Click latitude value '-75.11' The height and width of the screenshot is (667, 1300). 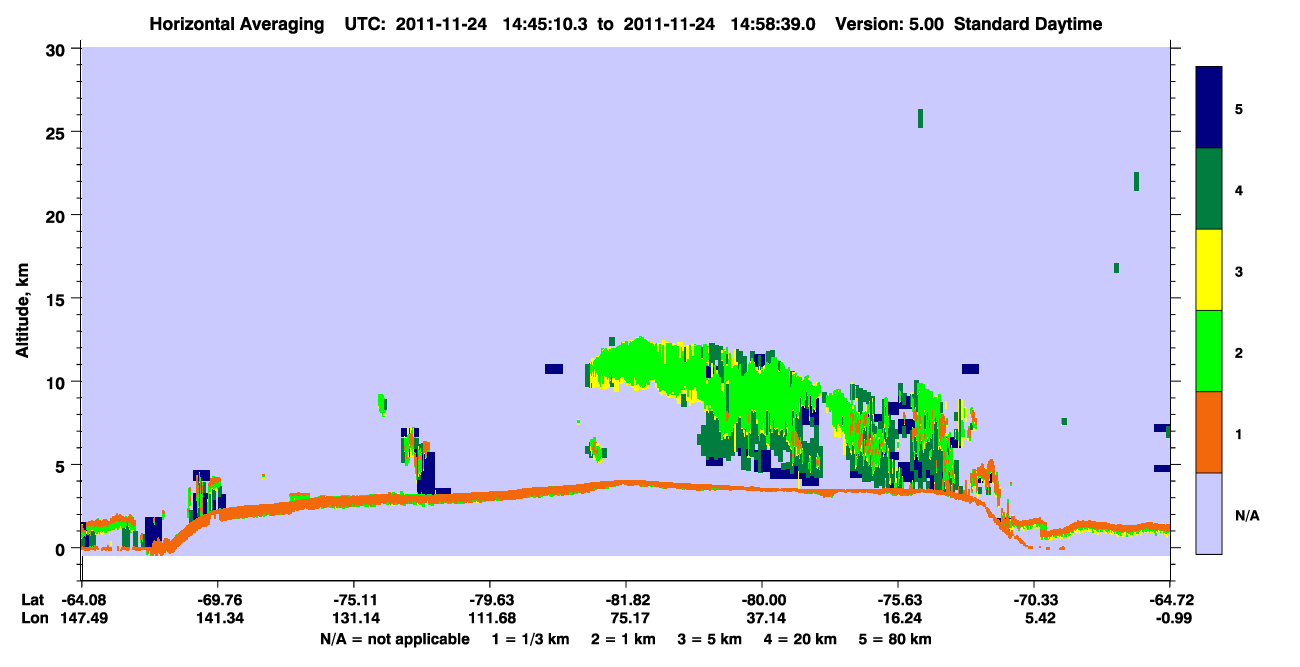(x=354, y=600)
